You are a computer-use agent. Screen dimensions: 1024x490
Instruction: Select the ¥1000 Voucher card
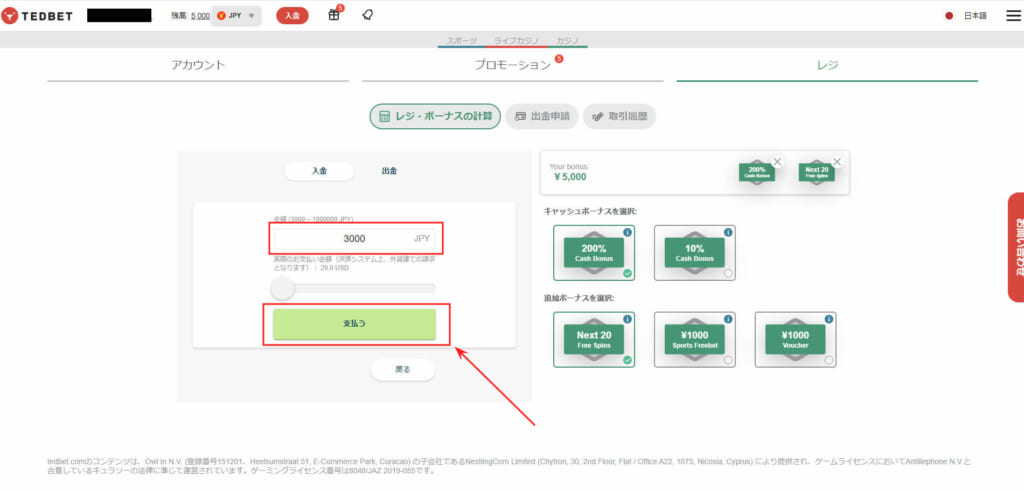(795, 339)
